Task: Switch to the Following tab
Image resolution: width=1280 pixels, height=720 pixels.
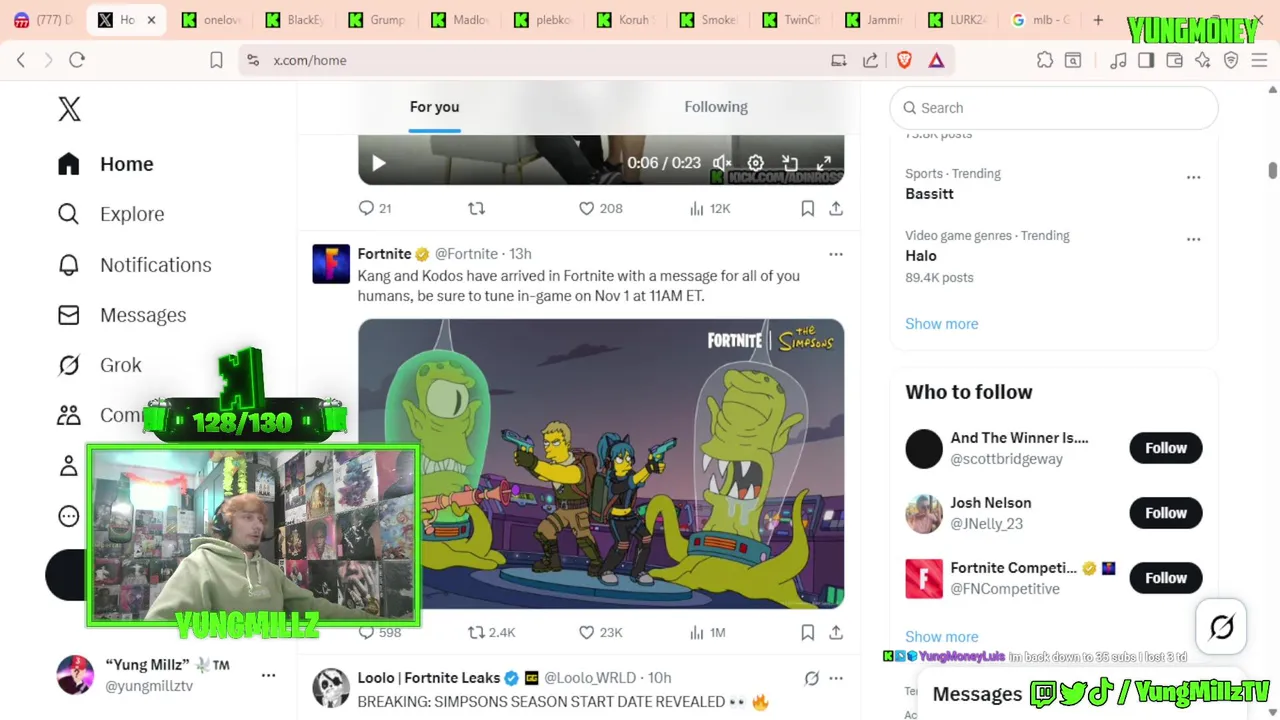Action: point(716,107)
